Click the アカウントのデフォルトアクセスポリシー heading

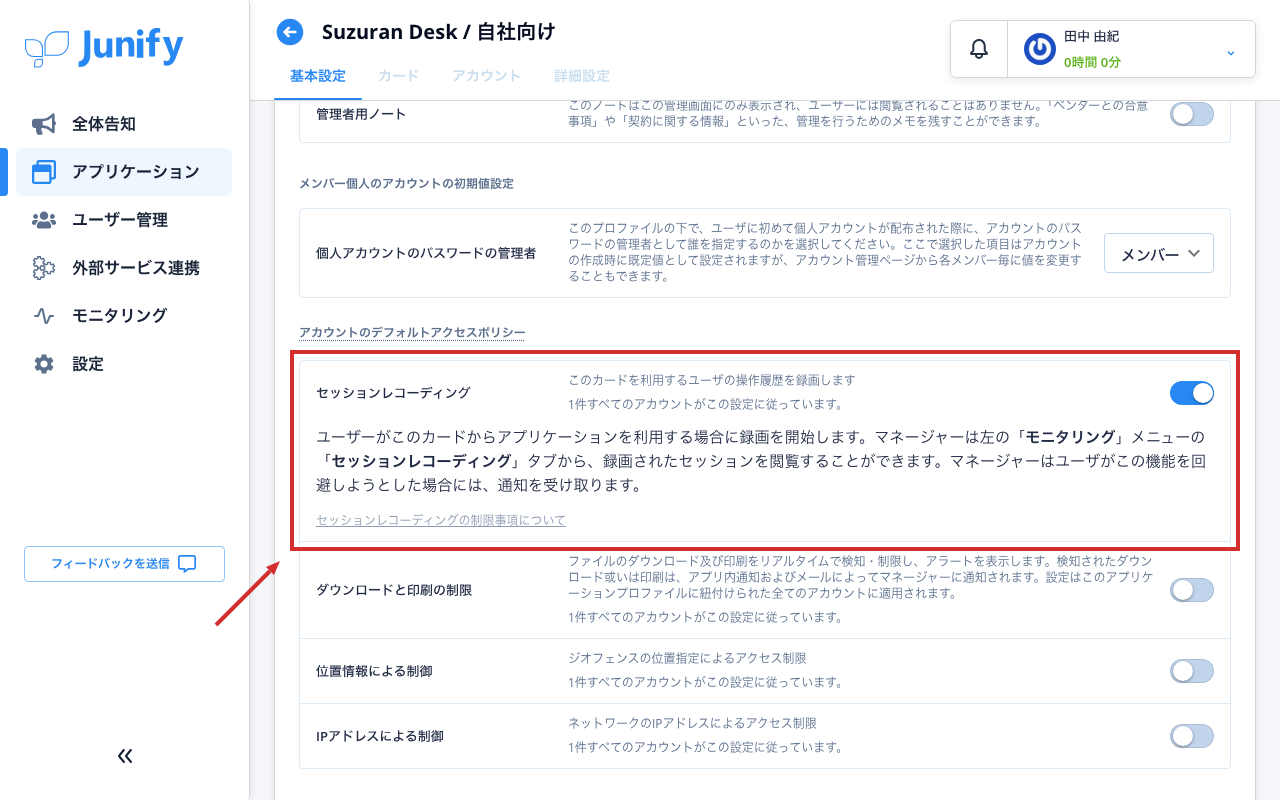(412, 332)
